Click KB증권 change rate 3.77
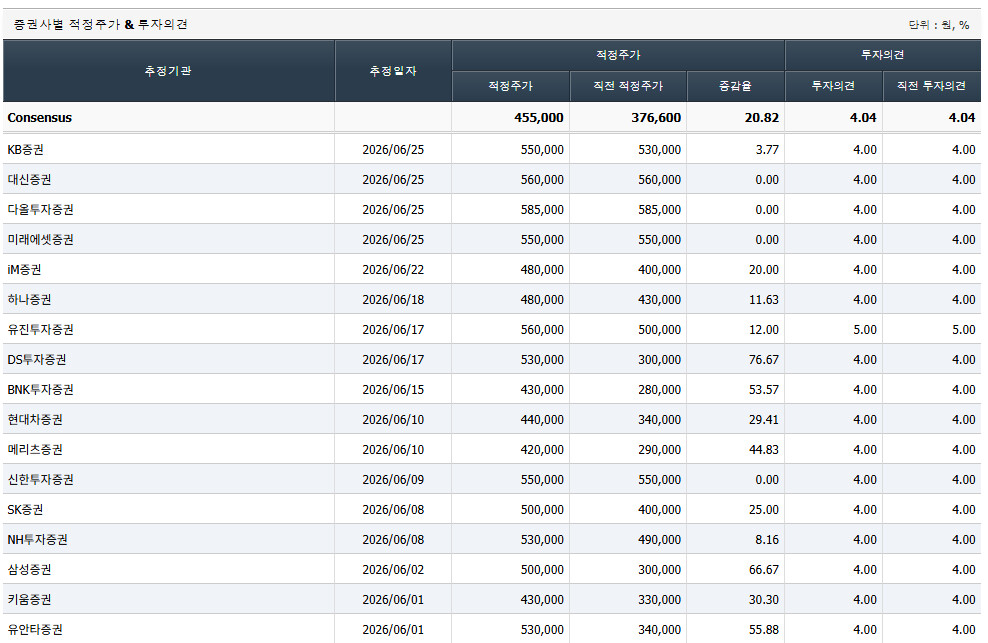The width and height of the screenshot is (988, 643). pyautogui.click(x=767, y=150)
